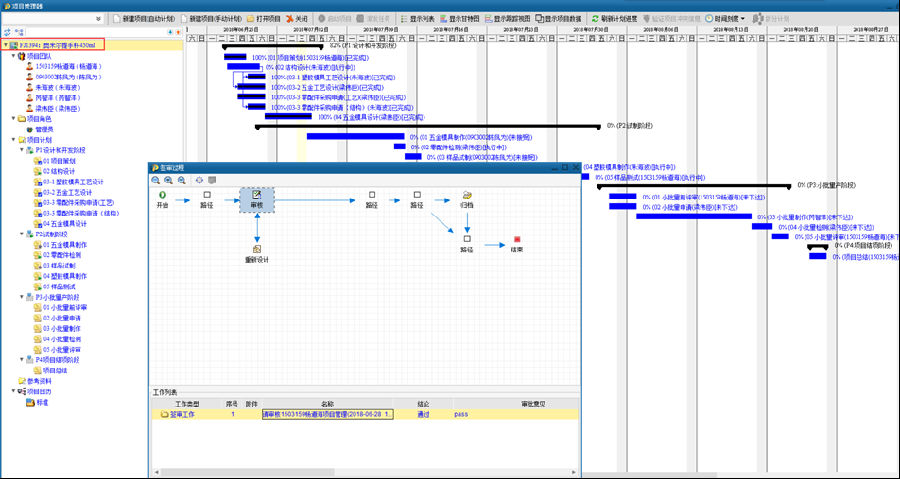
Task: Collapse the 项目团队 tree node
Action: click(x=13, y=57)
